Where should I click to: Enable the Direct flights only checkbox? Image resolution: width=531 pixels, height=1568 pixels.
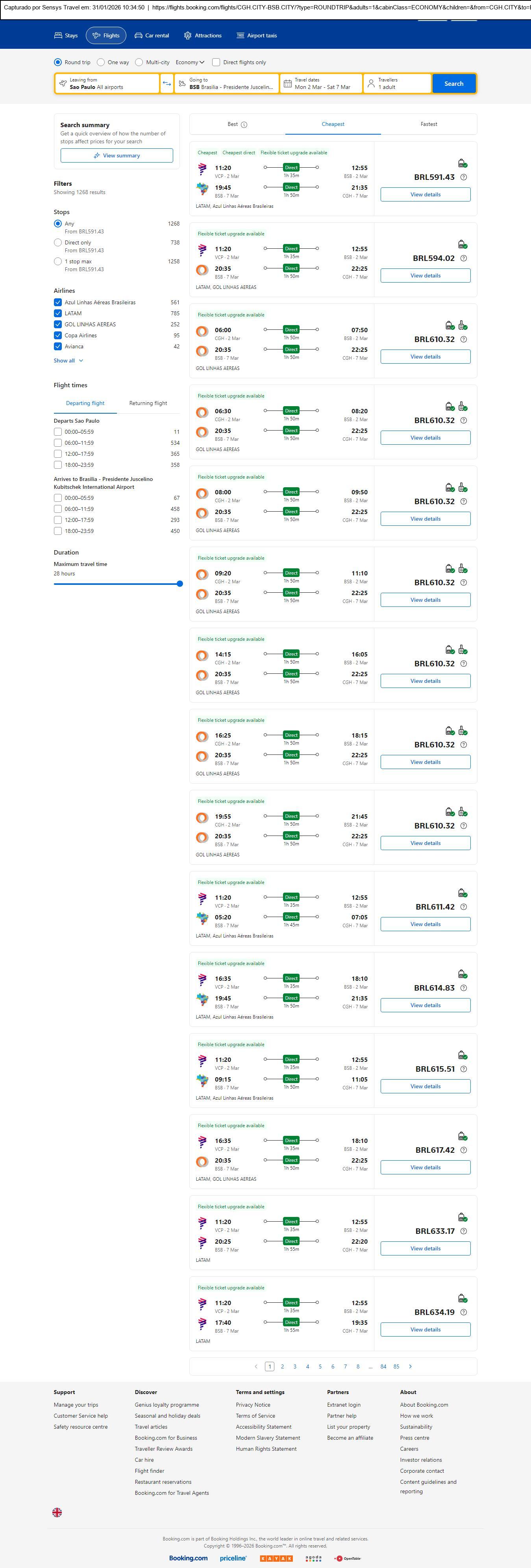click(x=216, y=62)
